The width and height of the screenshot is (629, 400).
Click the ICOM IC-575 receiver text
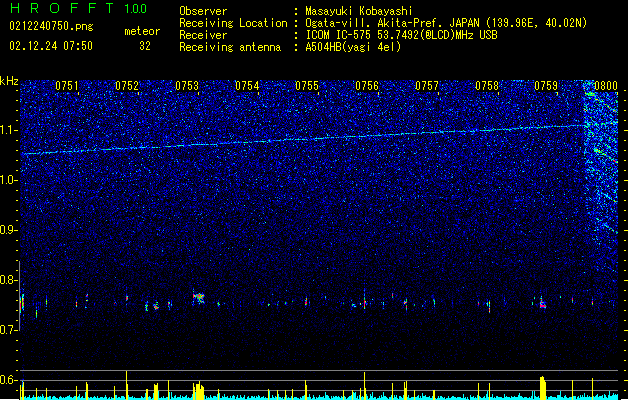(x=401, y=35)
